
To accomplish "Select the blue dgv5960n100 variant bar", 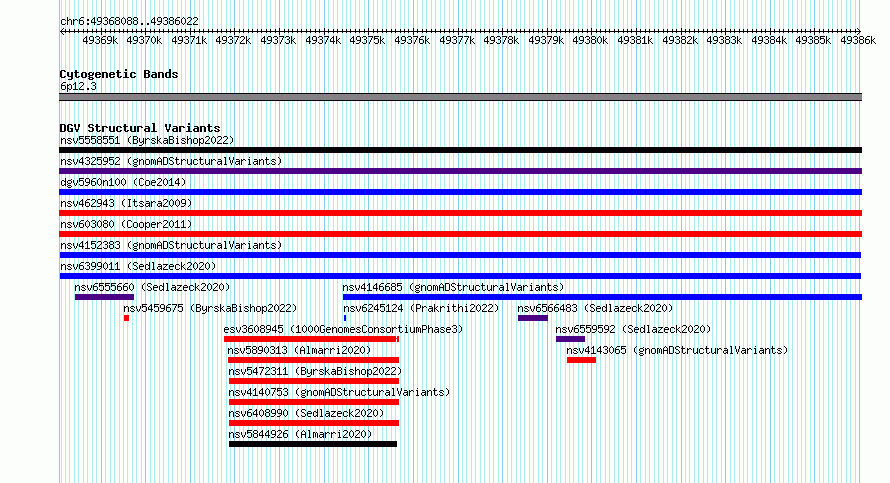I will tap(460, 192).
